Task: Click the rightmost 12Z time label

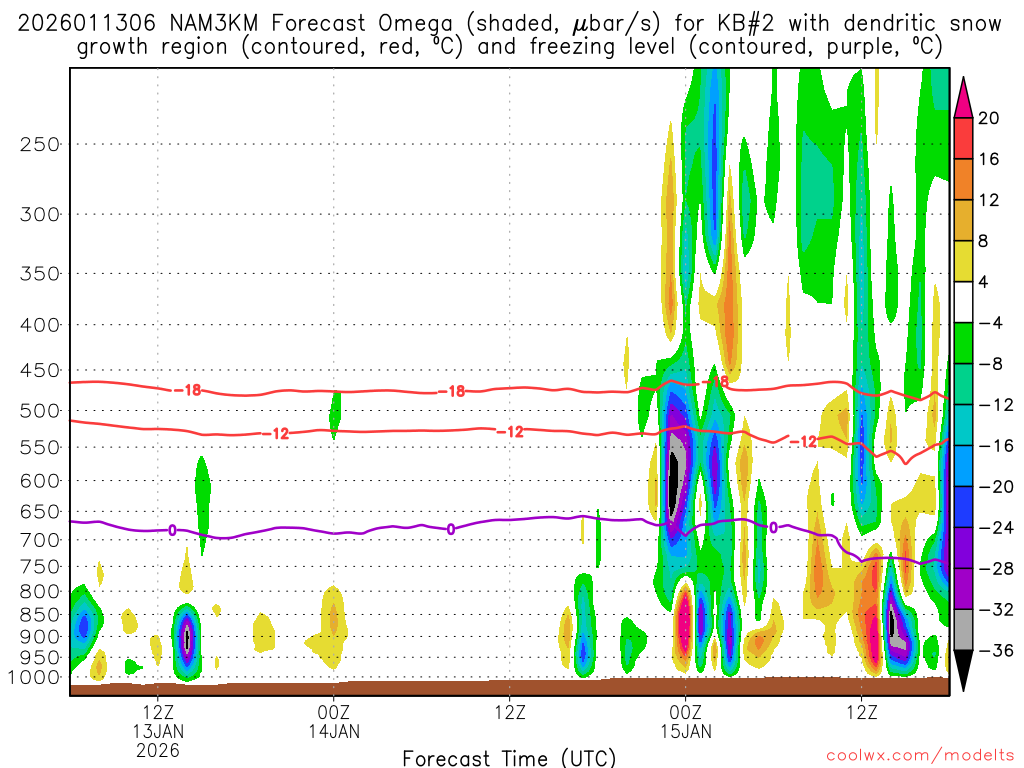Action: [x=861, y=712]
